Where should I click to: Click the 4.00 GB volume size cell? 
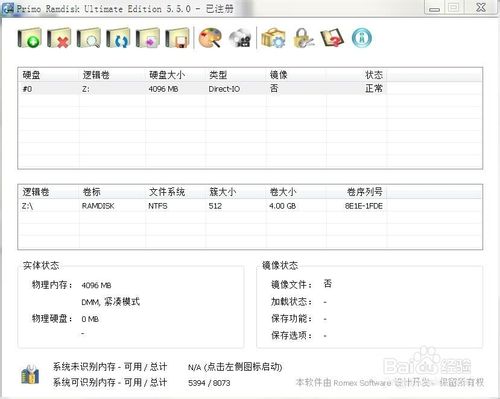tap(282, 206)
